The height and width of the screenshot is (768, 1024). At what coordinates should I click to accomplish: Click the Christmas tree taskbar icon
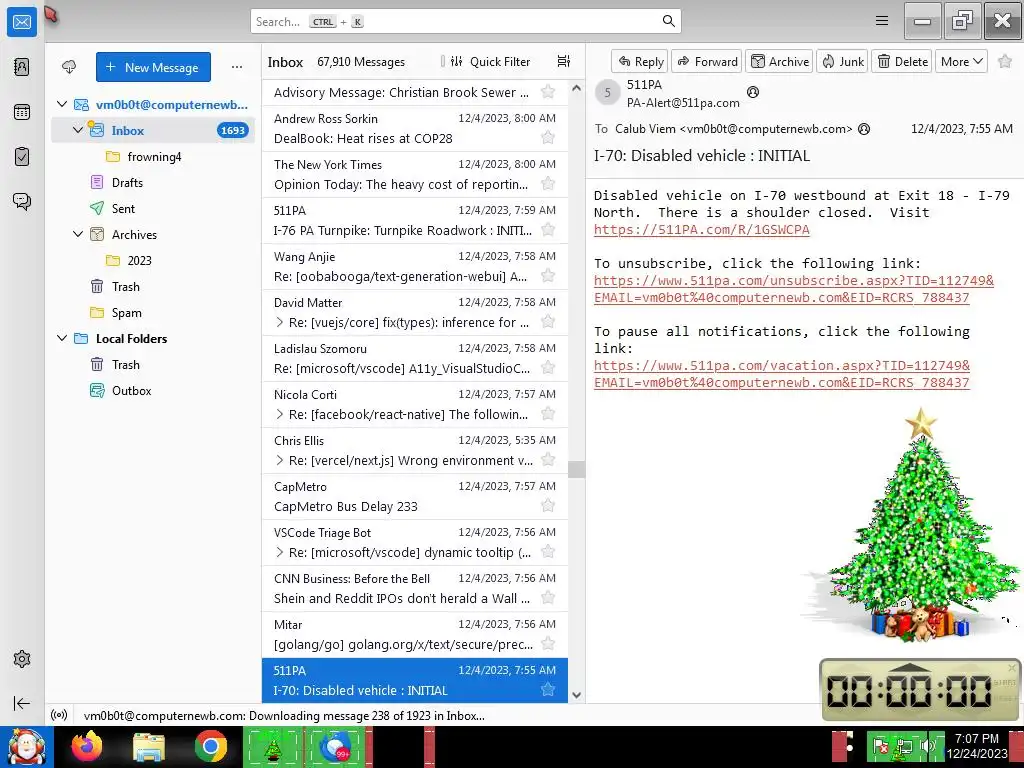point(272,746)
